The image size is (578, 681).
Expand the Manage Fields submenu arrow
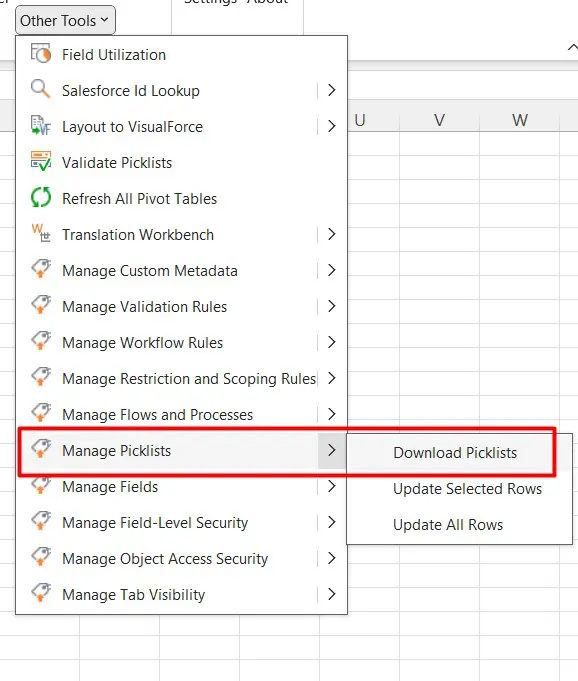click(332, 486)
